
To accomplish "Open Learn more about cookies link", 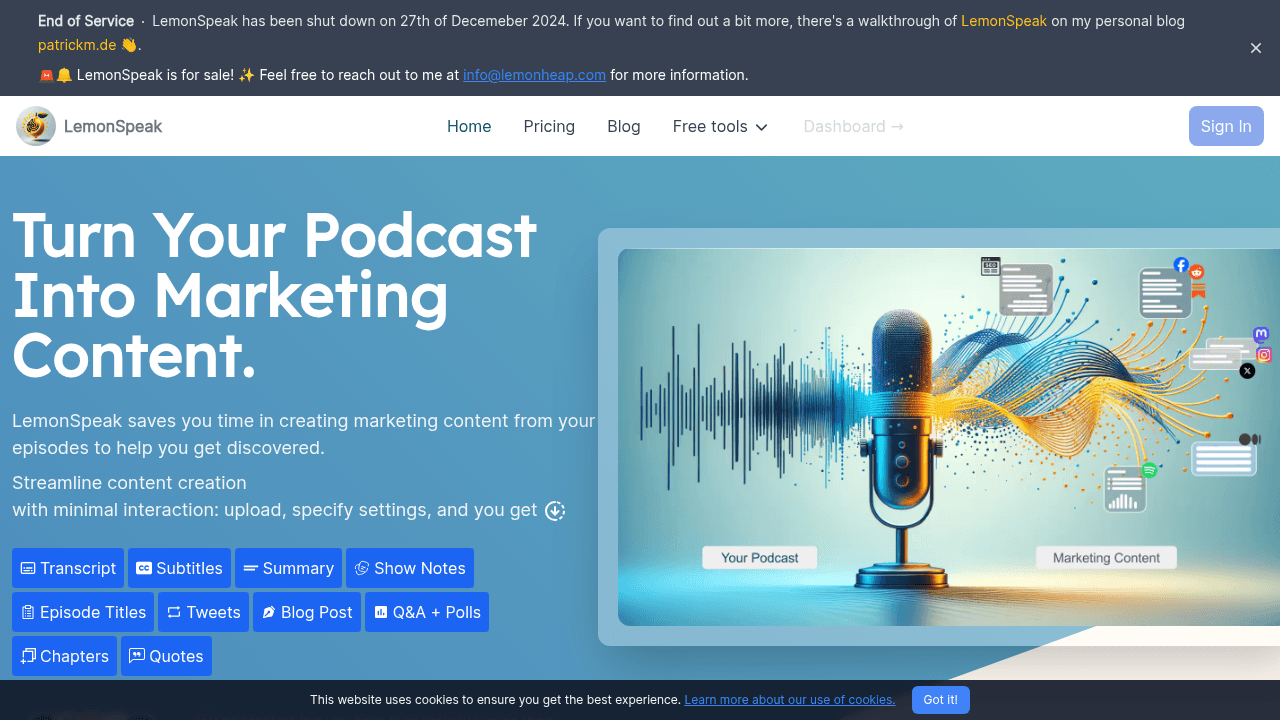I will [x=789, y=700].
